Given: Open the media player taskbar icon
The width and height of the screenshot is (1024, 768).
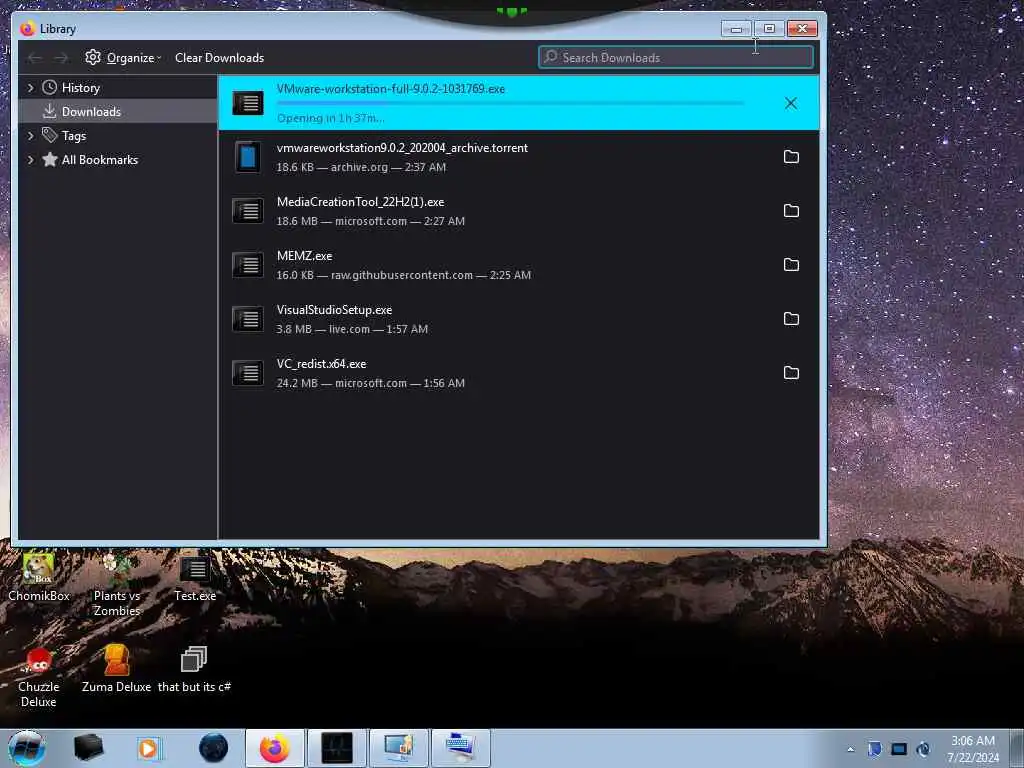Looking at the screenshot, I should click(148, 748).
